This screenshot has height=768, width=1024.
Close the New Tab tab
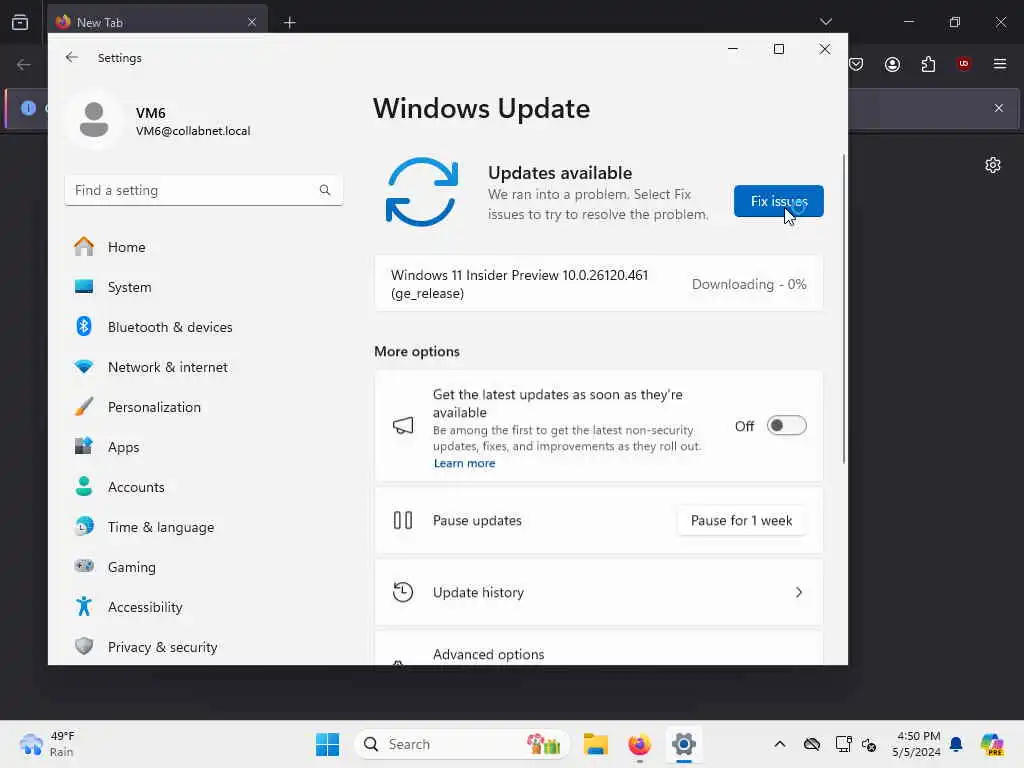pyautogui.click(x=252, y=22)
